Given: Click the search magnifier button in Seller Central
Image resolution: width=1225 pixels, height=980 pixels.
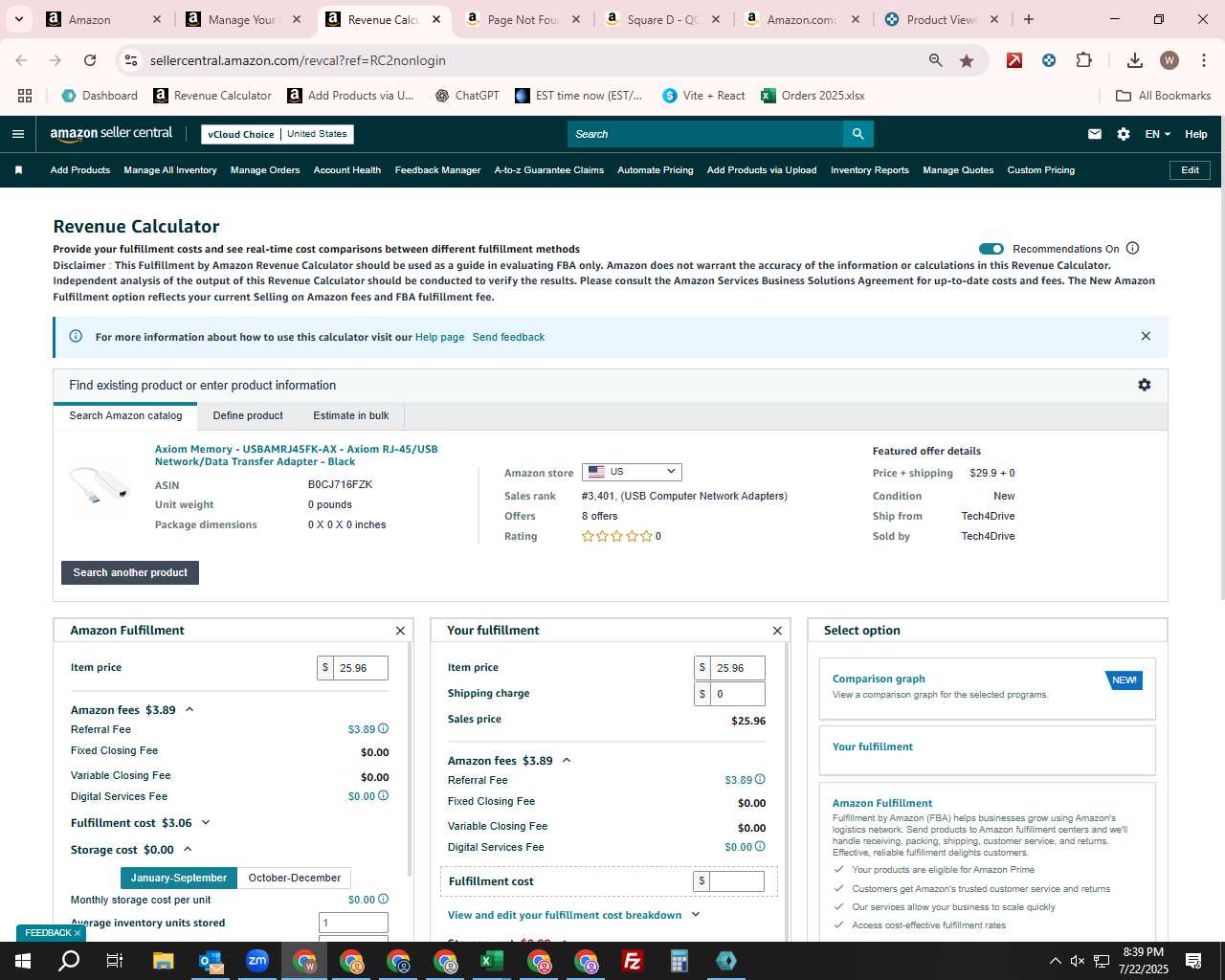Looking at the screenshot, I should [858, 134].
